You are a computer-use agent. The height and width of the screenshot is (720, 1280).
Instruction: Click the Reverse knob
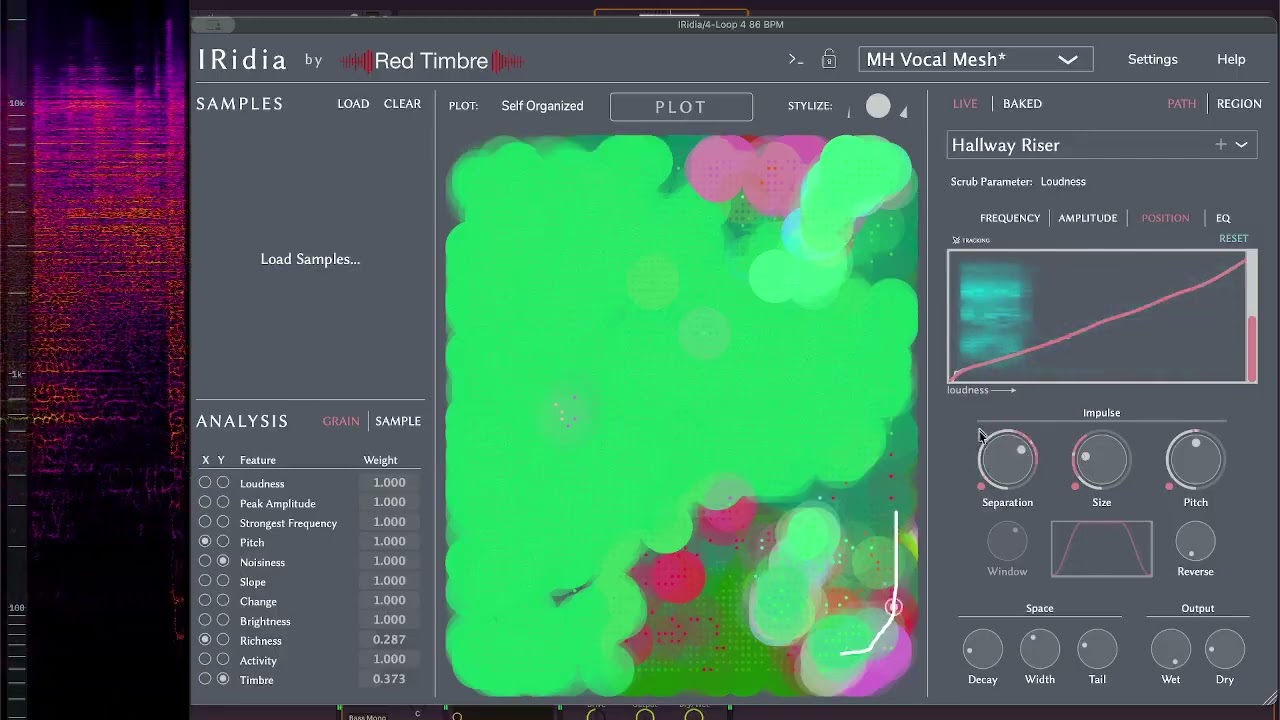(x=1195, y=542)
